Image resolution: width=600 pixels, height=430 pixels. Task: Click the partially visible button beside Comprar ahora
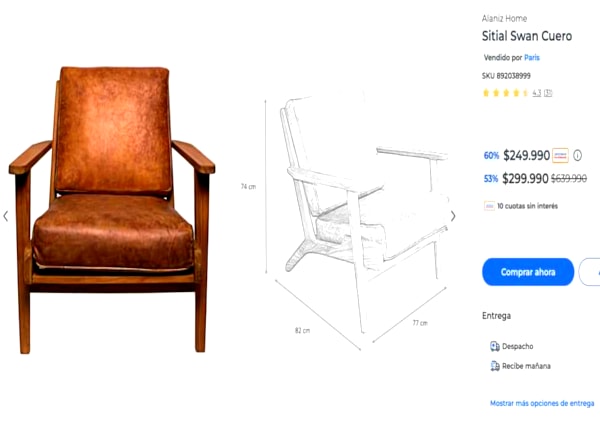point(590,272)
